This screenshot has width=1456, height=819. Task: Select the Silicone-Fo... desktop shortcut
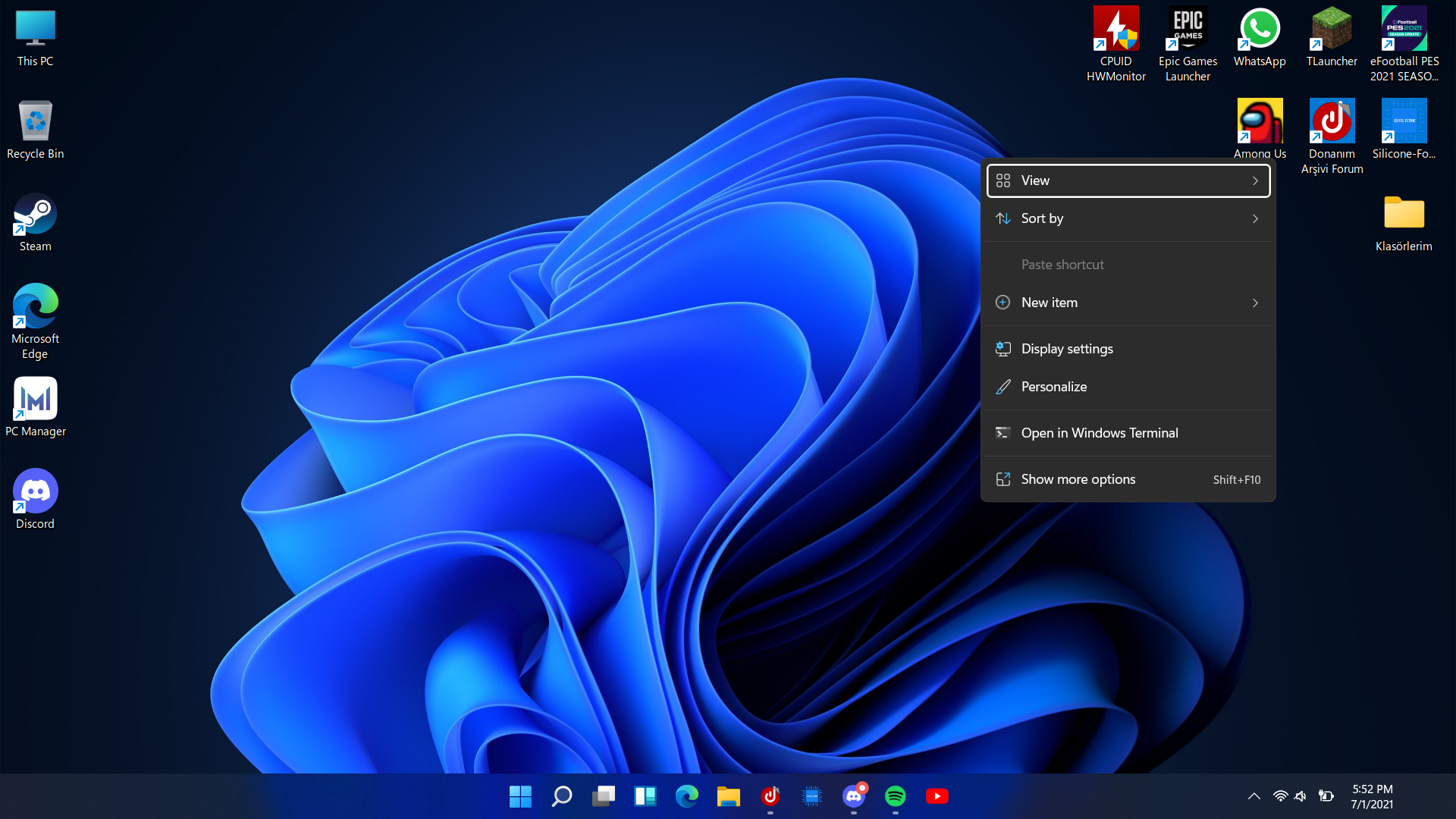1404,130
